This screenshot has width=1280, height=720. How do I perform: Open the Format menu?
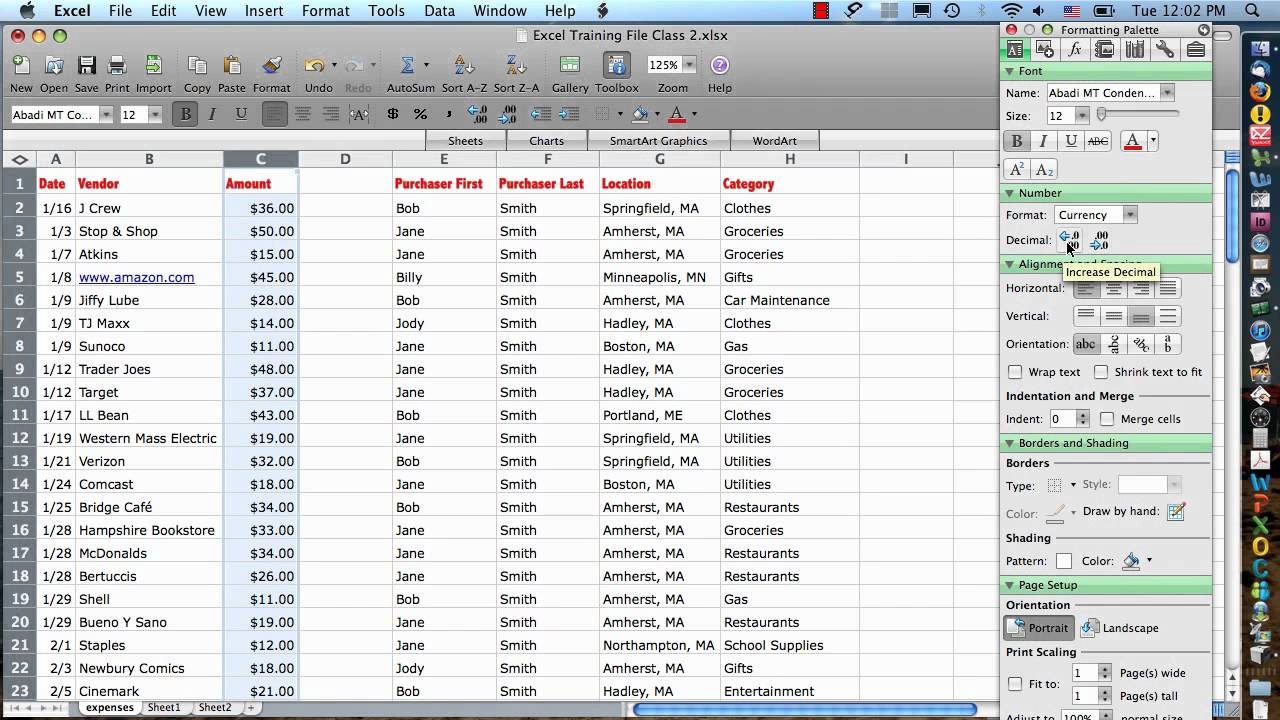tap(325, 11)
